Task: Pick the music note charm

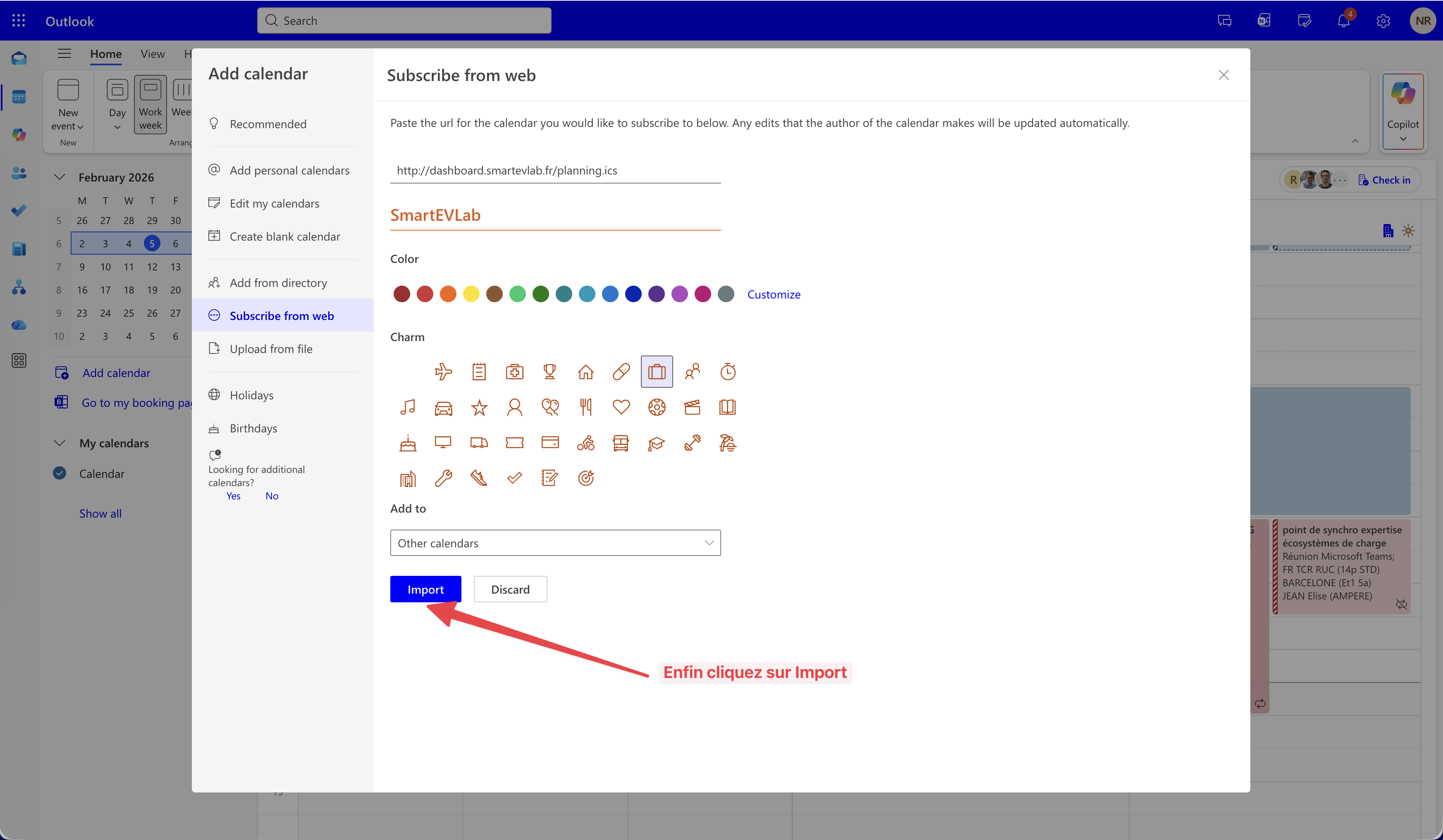Action: pyautogui.click(x=408, y=407)
